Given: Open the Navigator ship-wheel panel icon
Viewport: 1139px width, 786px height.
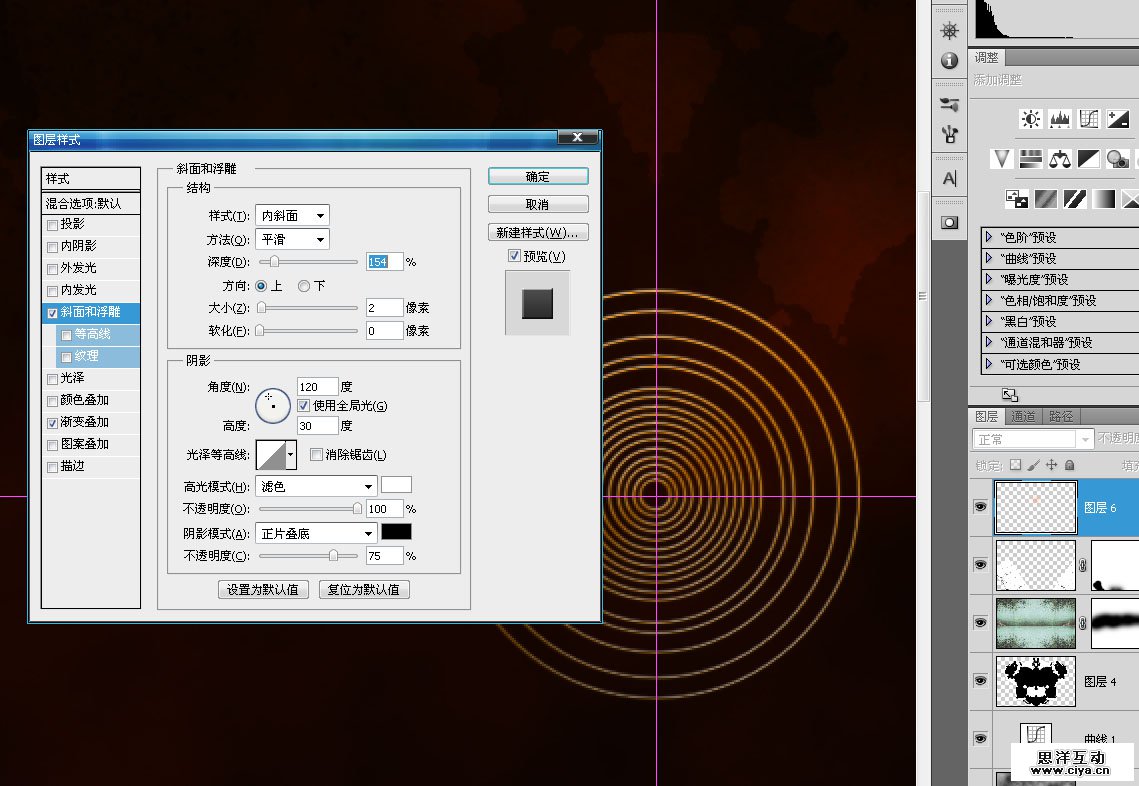Looking at the screenshot, I should pos(949,30).
